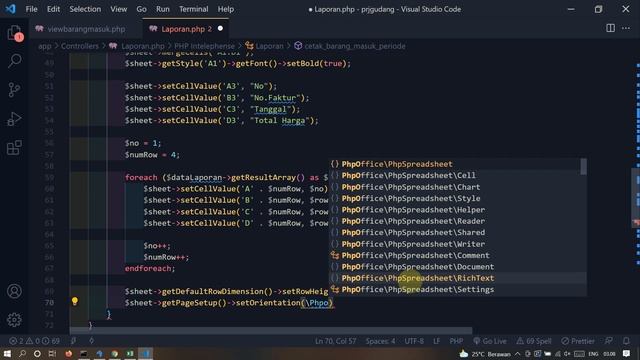Click the lightbulb code action icon
The height and width of the screenshot is (360, 640).
(x=75, y=301)
